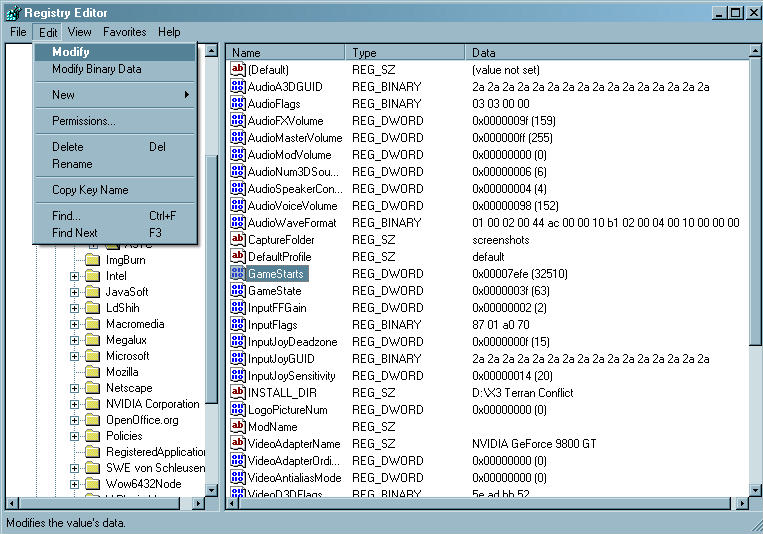Click the Registry Editor title bar icon

click(13, 13)
